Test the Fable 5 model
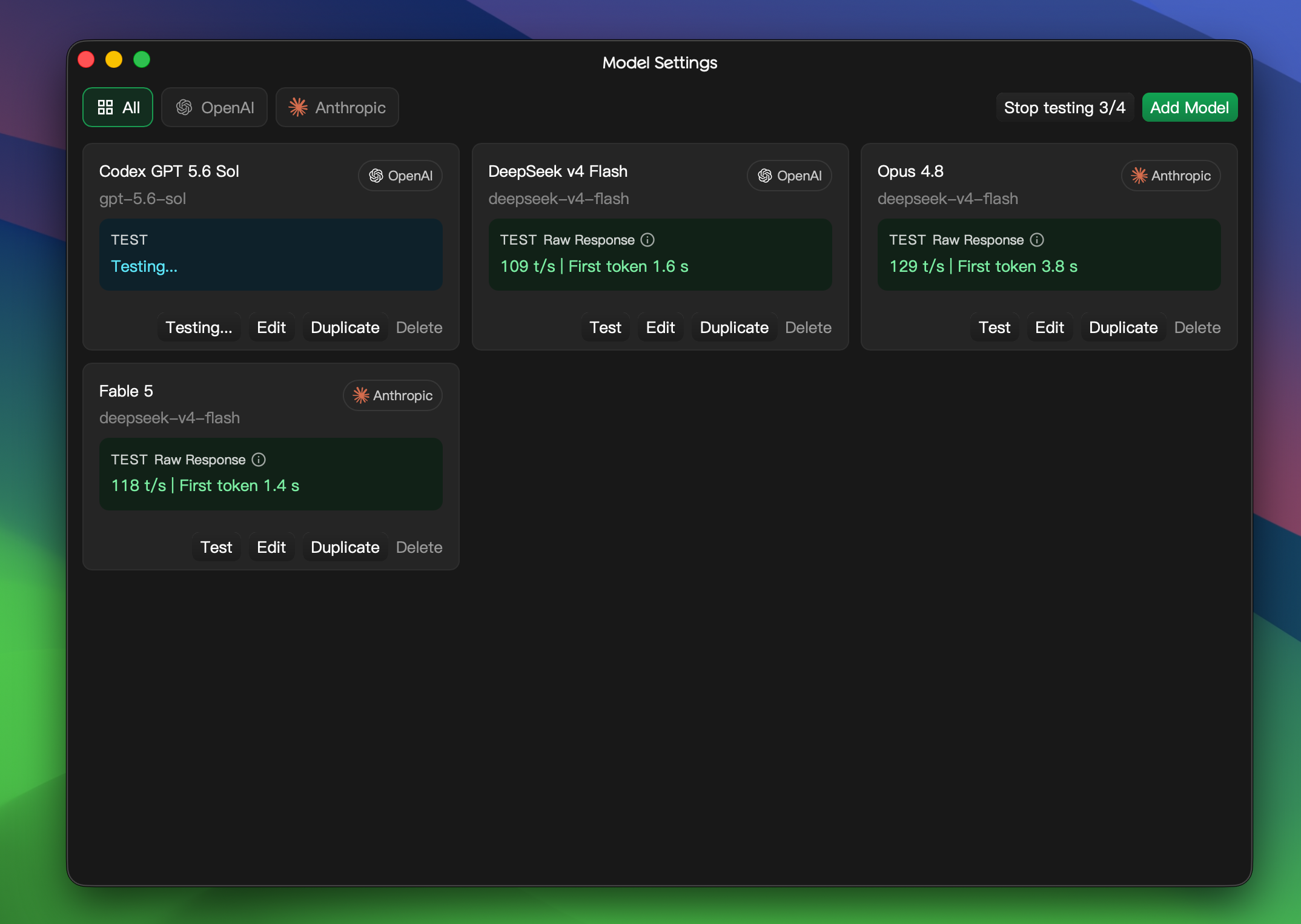The image size is (1301, 924). point(216,547)
